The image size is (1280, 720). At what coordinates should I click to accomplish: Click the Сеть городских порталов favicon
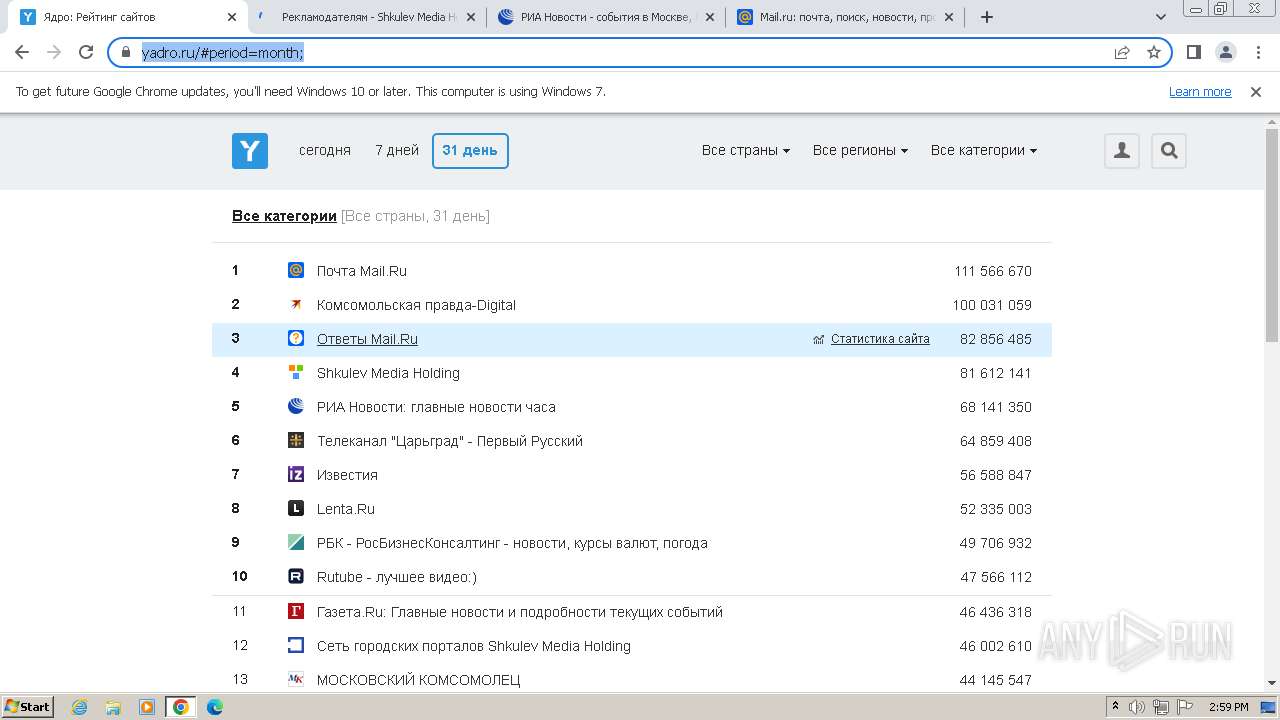[x=296, y=645]
